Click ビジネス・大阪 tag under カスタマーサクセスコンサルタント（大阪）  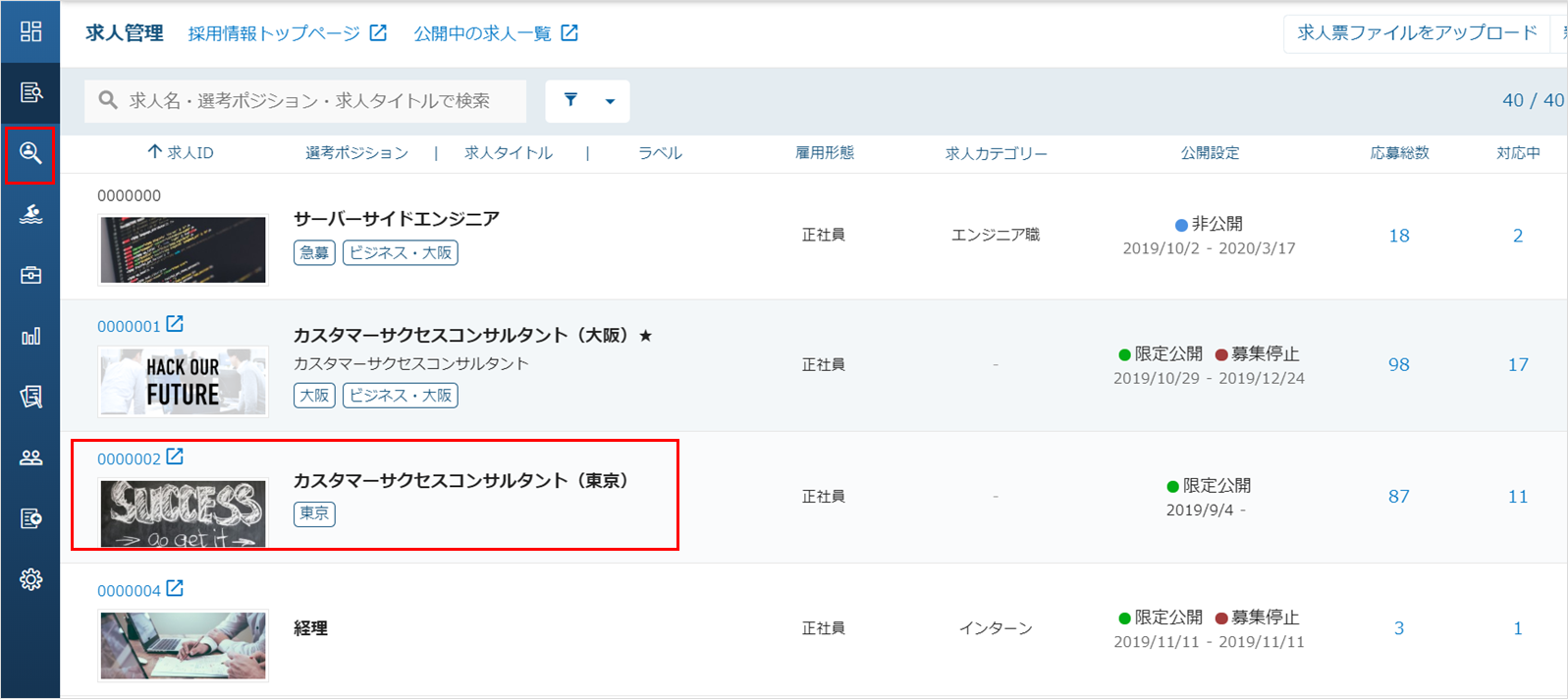coord(401,395)
